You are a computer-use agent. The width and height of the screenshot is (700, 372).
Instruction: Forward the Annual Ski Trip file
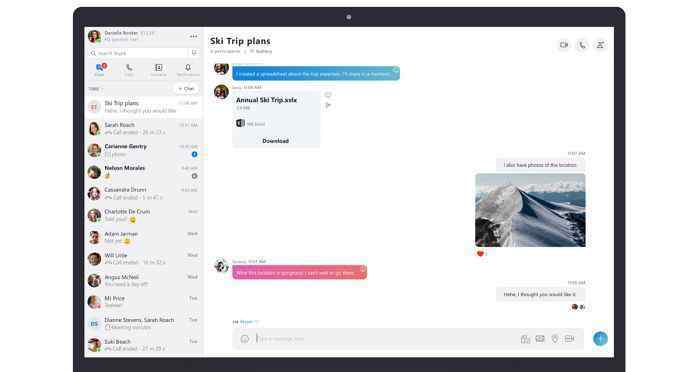click(328, 105)
